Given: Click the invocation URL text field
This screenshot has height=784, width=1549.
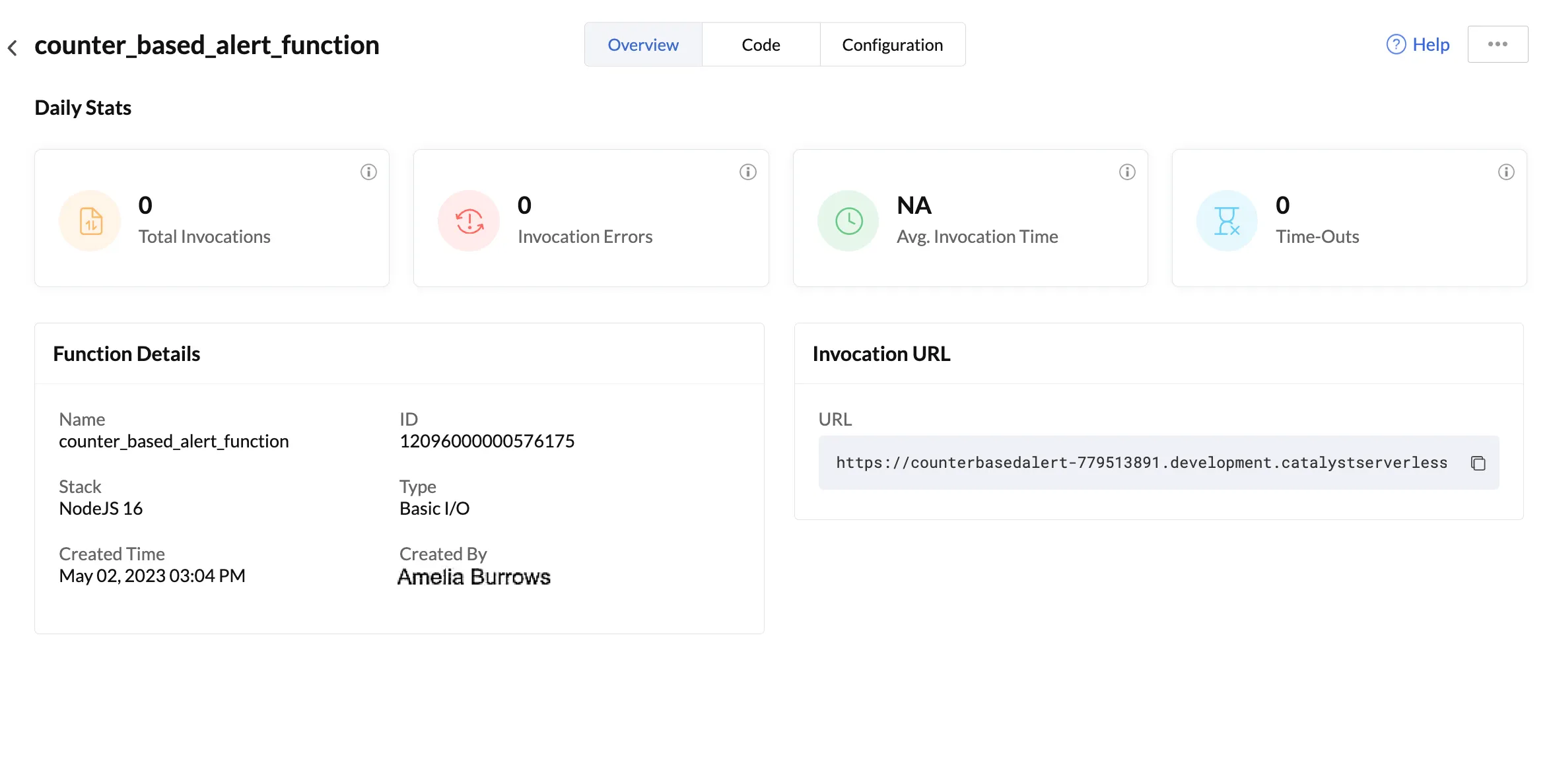Looking at the screenshot, I should pos(1141,463).
